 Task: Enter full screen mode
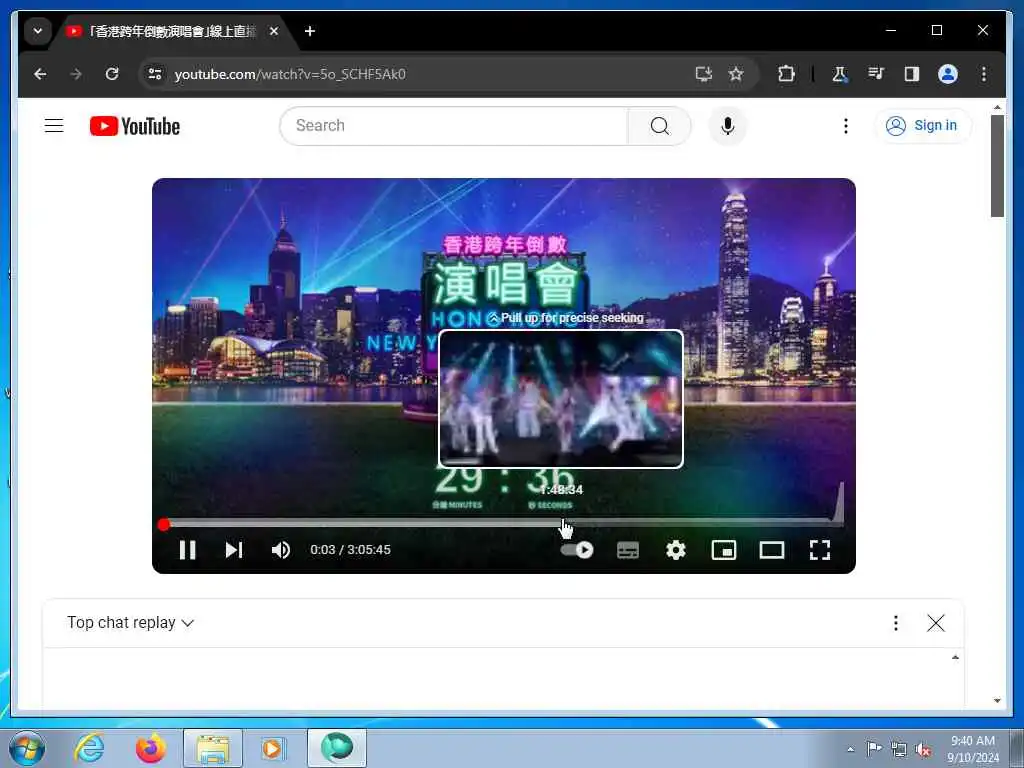click(820, 550)
